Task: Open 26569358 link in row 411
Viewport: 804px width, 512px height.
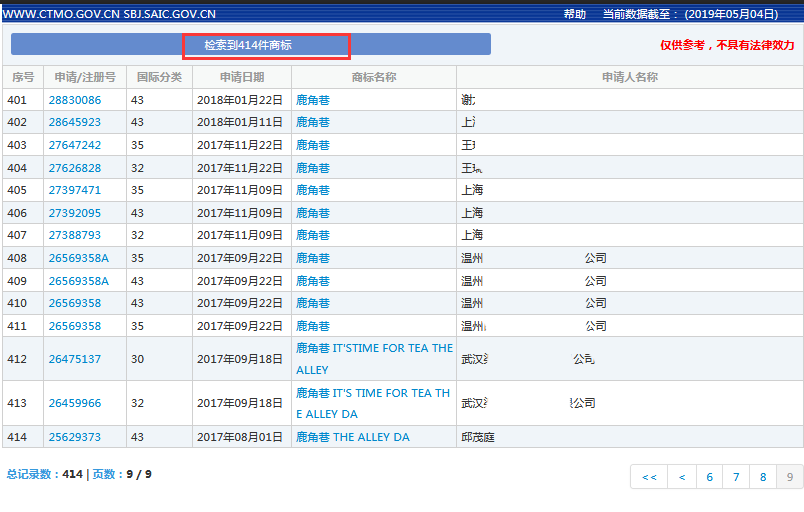Action: pos(75,326)
